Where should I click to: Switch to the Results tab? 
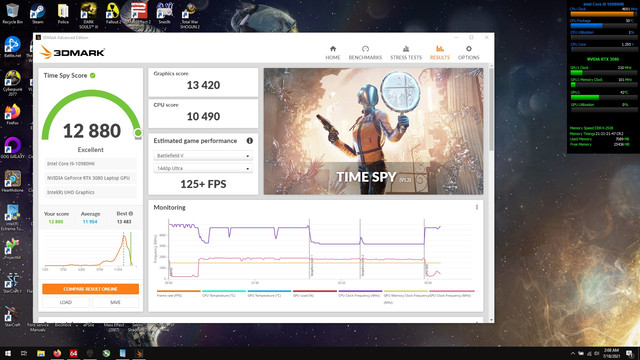(x=440, y=53)
